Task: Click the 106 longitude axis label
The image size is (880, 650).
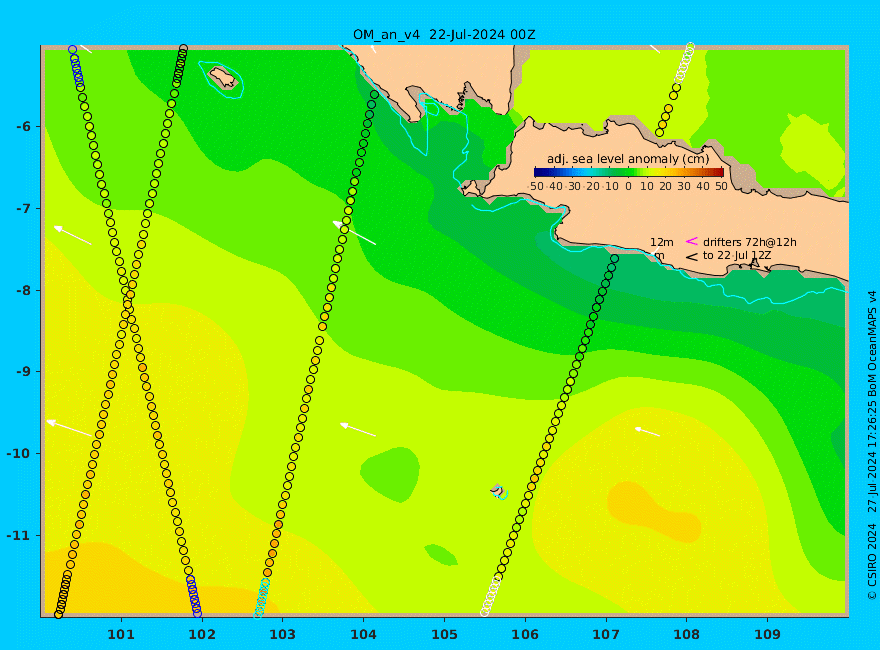Action: click(525, 634)
